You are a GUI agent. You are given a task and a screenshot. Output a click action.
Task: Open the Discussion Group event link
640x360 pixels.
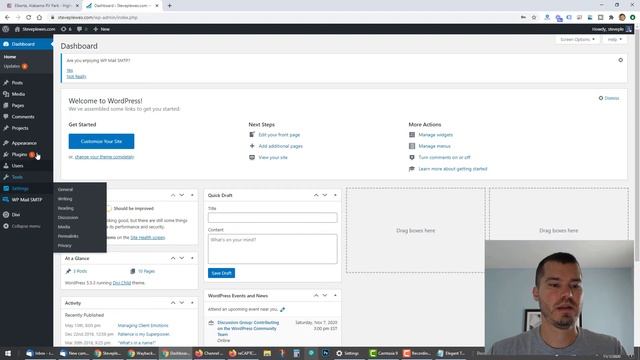(x=248, y=329)
